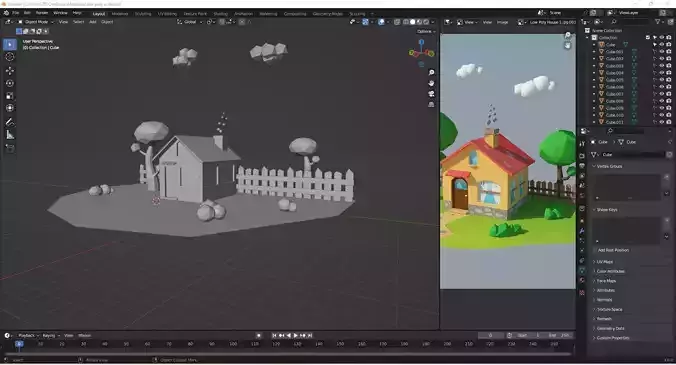The image size is (676, 365).
Task: Open the Tool properties tab
Action: (582, 144)
